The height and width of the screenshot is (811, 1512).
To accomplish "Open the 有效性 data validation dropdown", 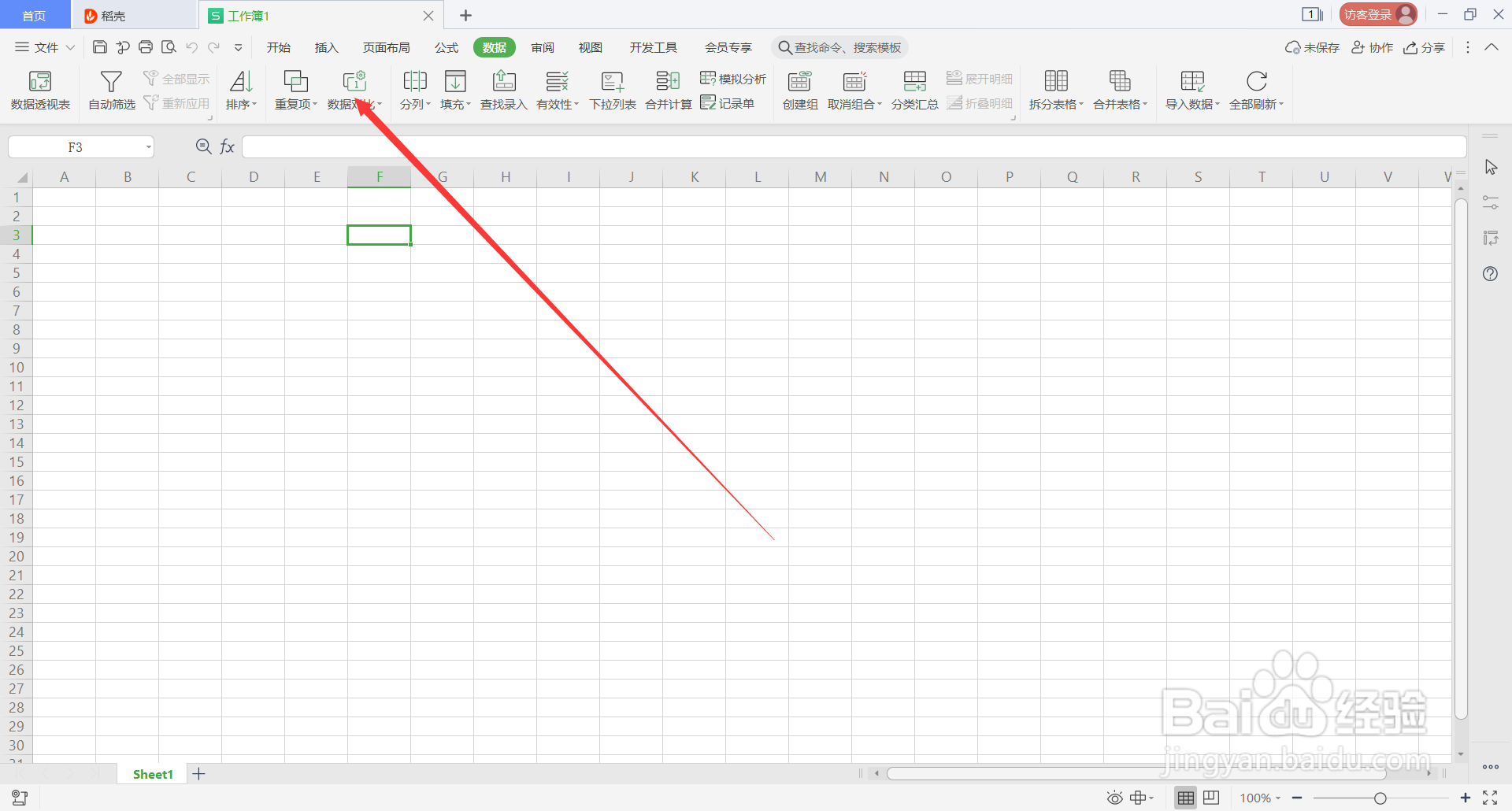I will pos(558,91).
